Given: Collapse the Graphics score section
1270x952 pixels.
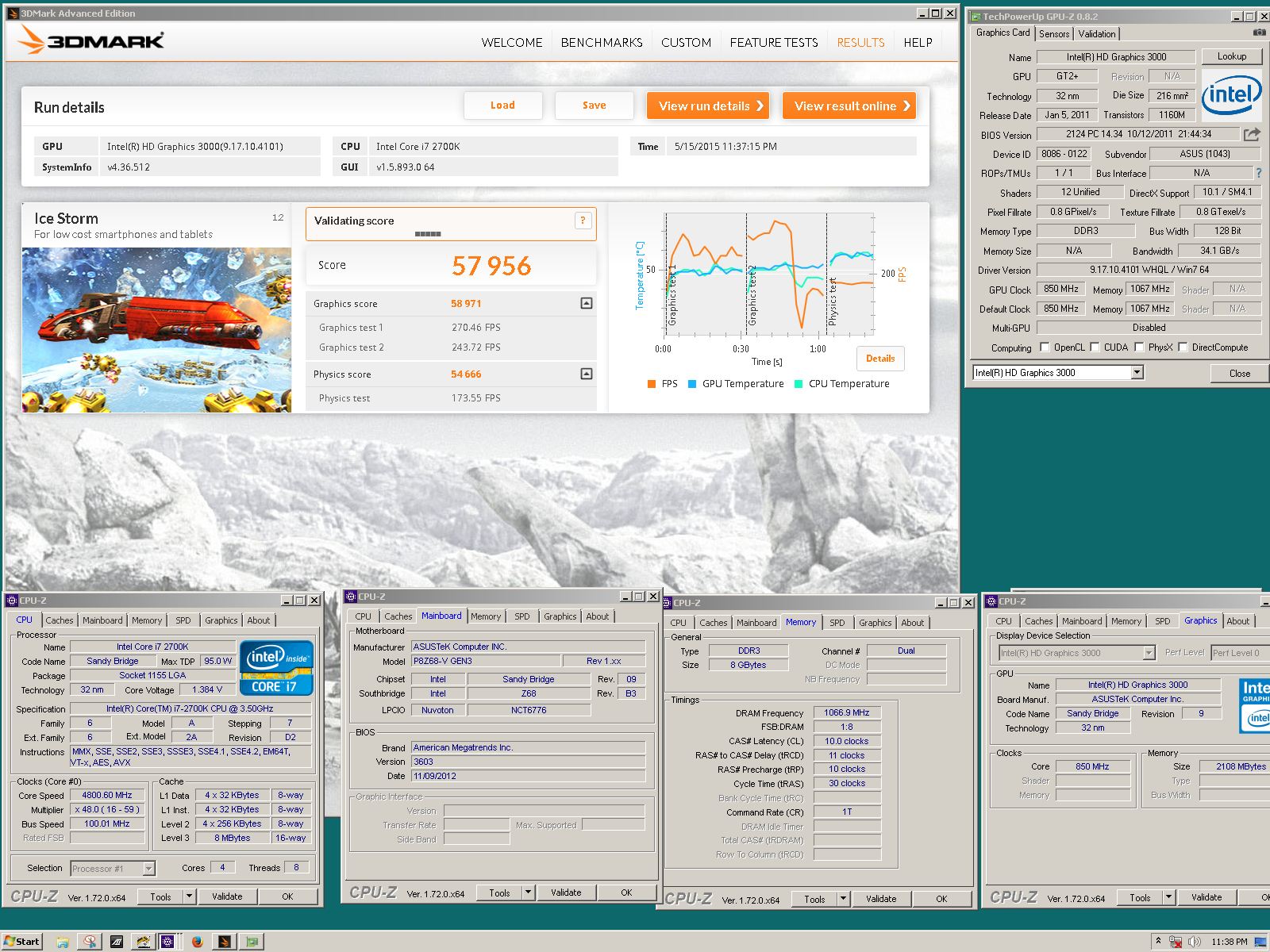Looking at the screenshot, I should (x=587, y=303).
